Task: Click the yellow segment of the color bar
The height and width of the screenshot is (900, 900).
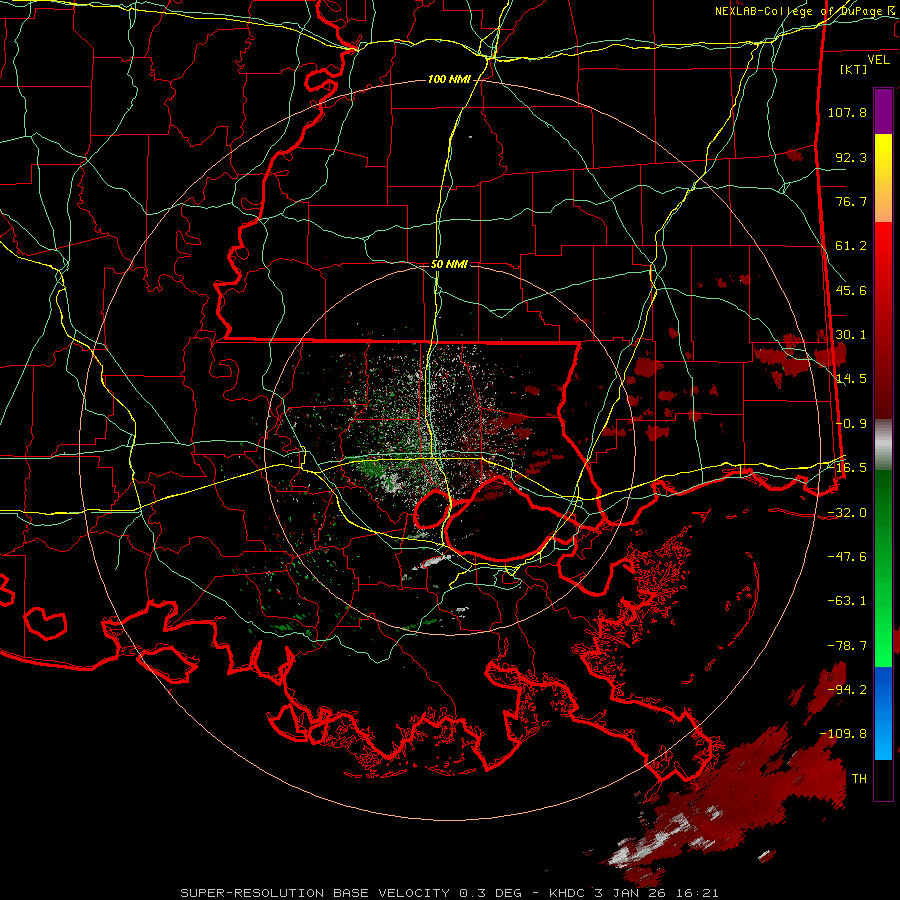Action: [883, 178]
